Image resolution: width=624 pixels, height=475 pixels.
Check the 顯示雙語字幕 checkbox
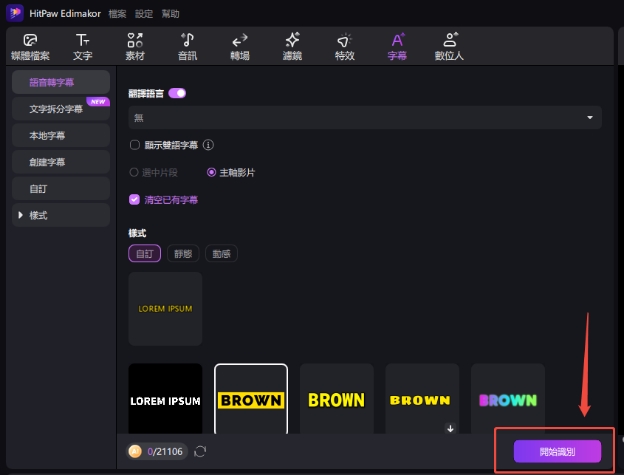[135, 145]
